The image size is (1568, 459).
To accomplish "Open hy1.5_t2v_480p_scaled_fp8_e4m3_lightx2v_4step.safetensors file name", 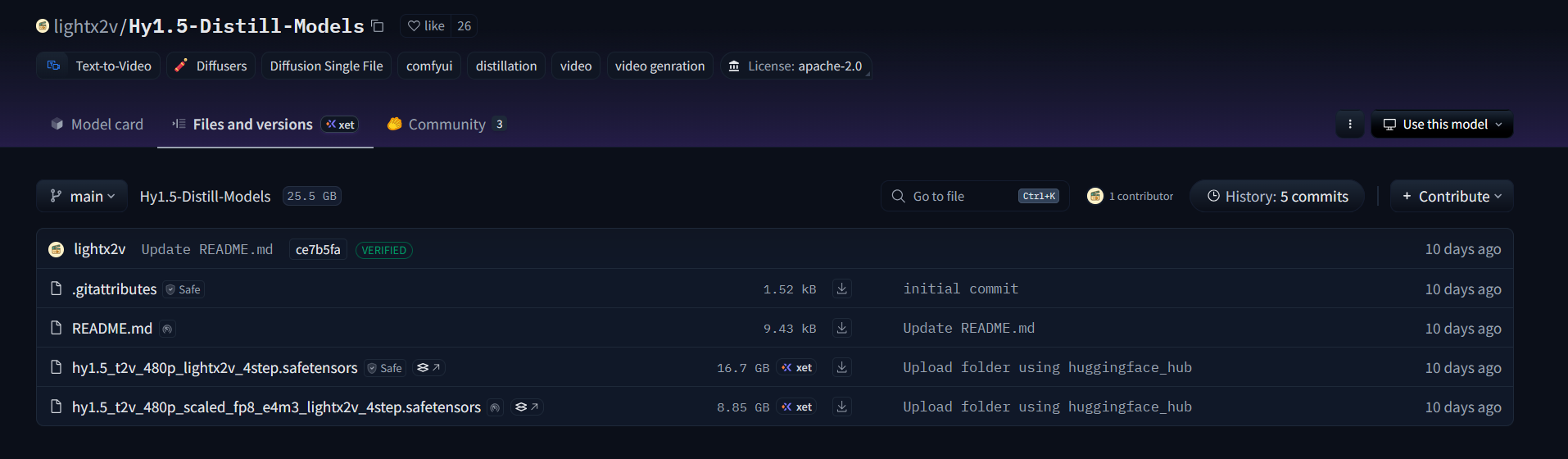I will pos(276,407).
